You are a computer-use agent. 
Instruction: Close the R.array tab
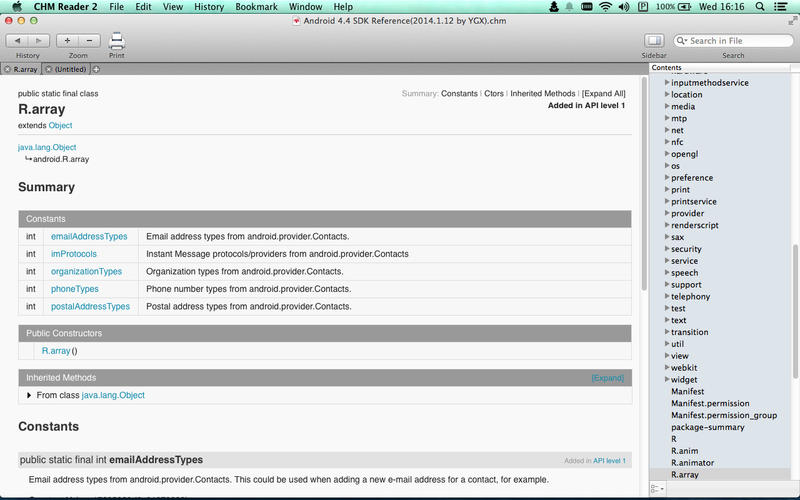8,69
